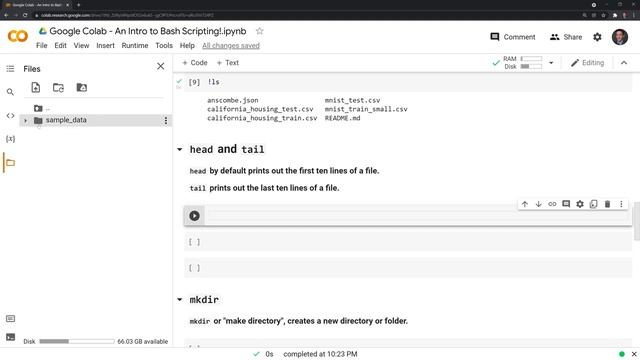Open more cell actions menu
The width and height of the screenshot is (640, 360).
coord(621,204)
